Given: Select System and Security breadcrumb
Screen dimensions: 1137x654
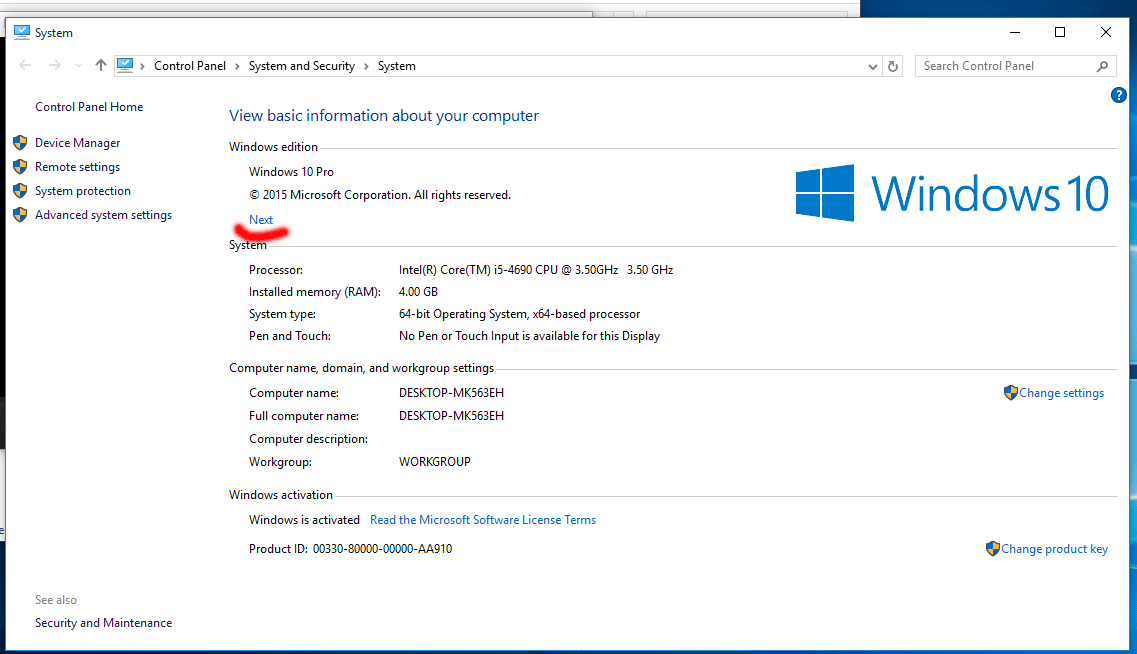Looking at the screenshot, I should 302,66.
